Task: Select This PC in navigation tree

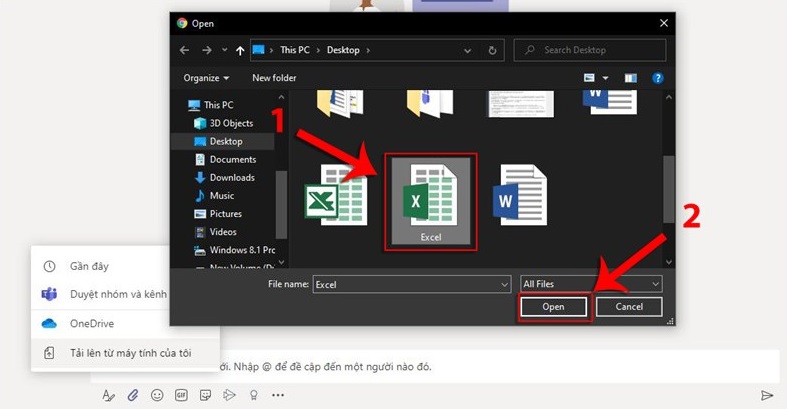Action: 210,105
